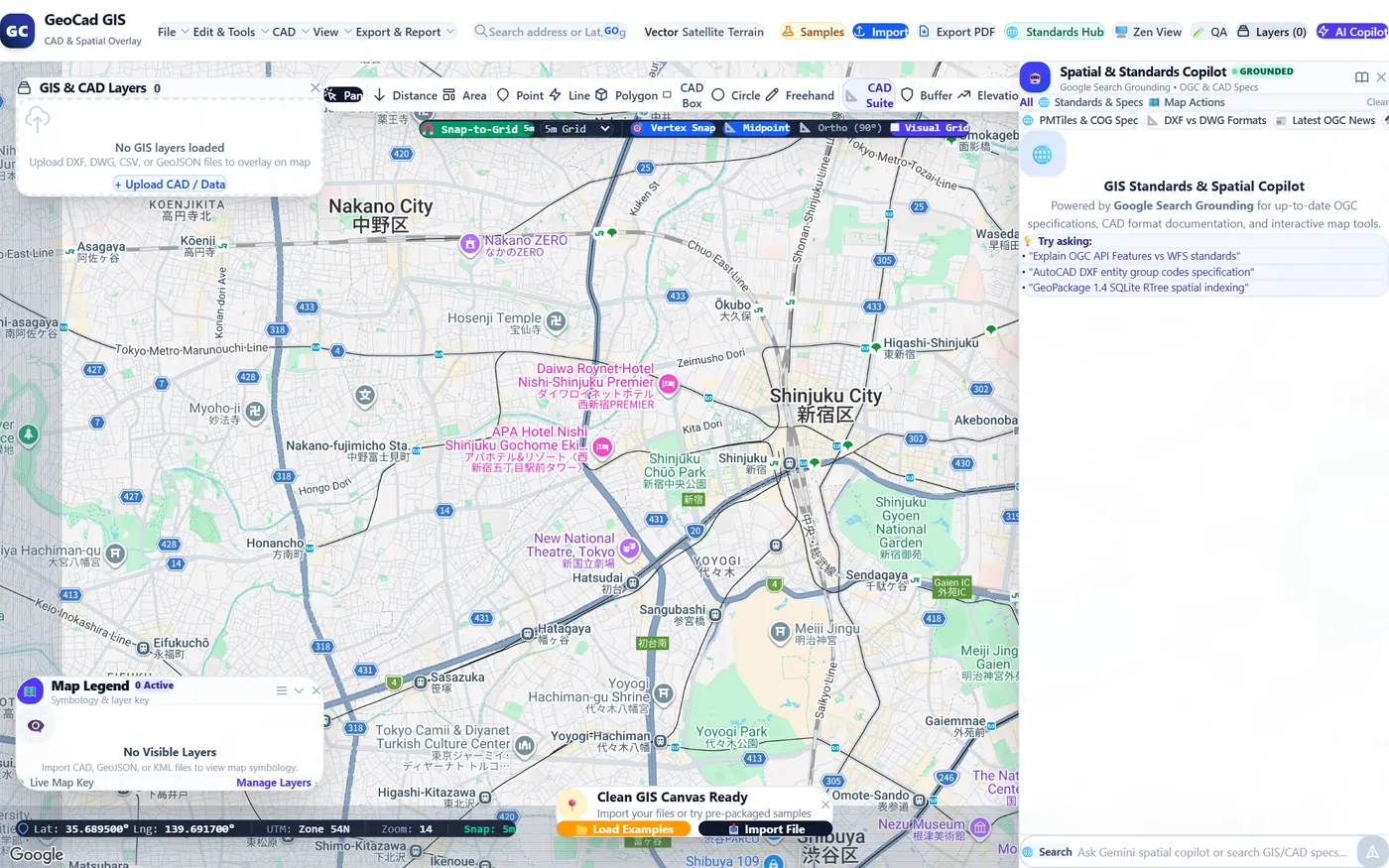
Task: Click the GeoCad GIS logo icon
Action: click(18, 31)
